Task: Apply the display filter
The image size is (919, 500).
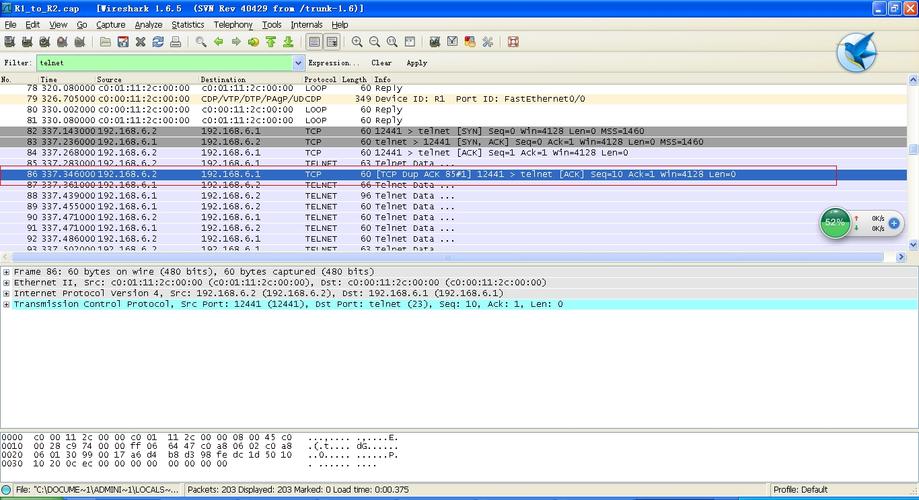Action: (417, 63)
